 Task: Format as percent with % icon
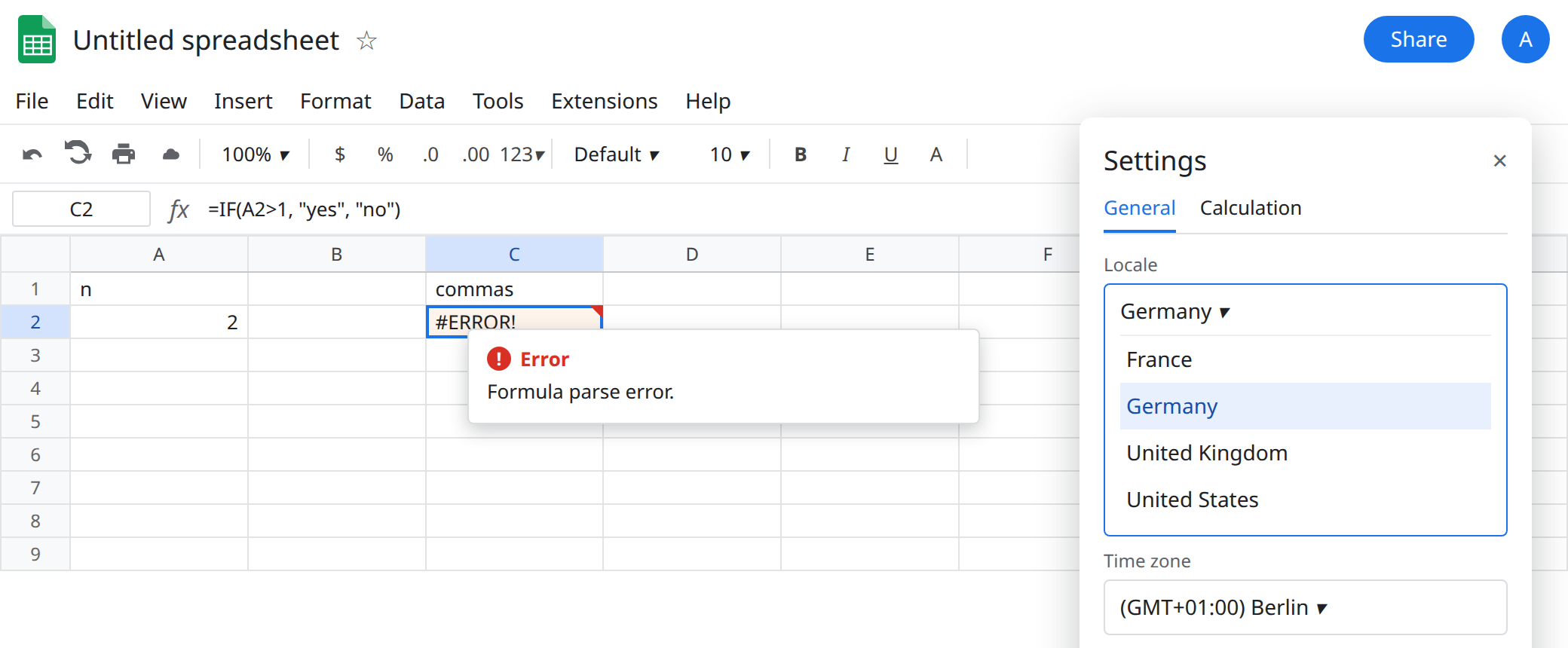[385, 154]
